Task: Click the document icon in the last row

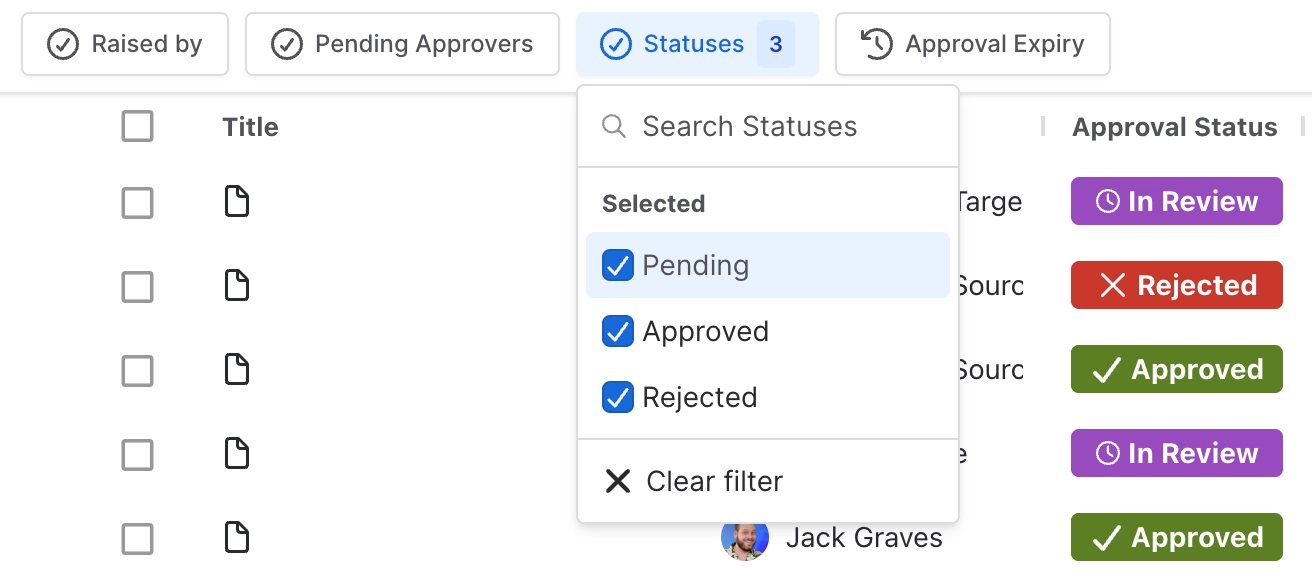Action: click(x=236, y=538)
